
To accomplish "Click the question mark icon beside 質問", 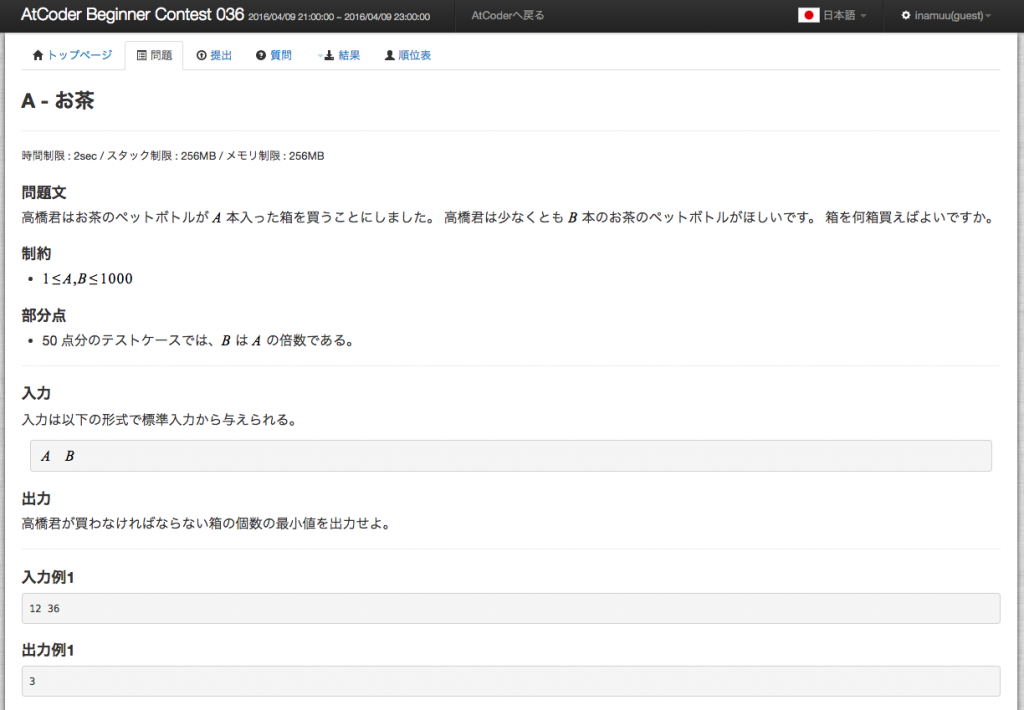I will tap(261, 56).
